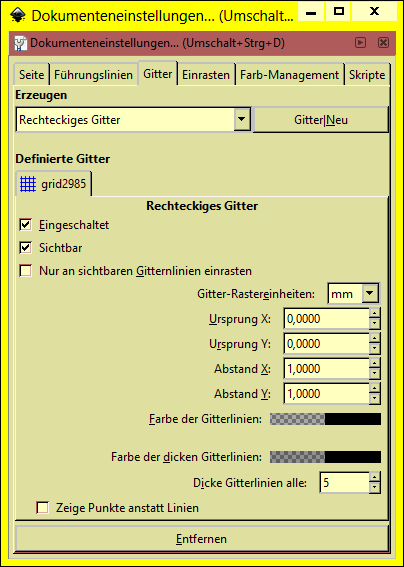Open Farbe der Gitterlinien color swatch
Viewport: 404px width, 567px height.
(326, 419)
